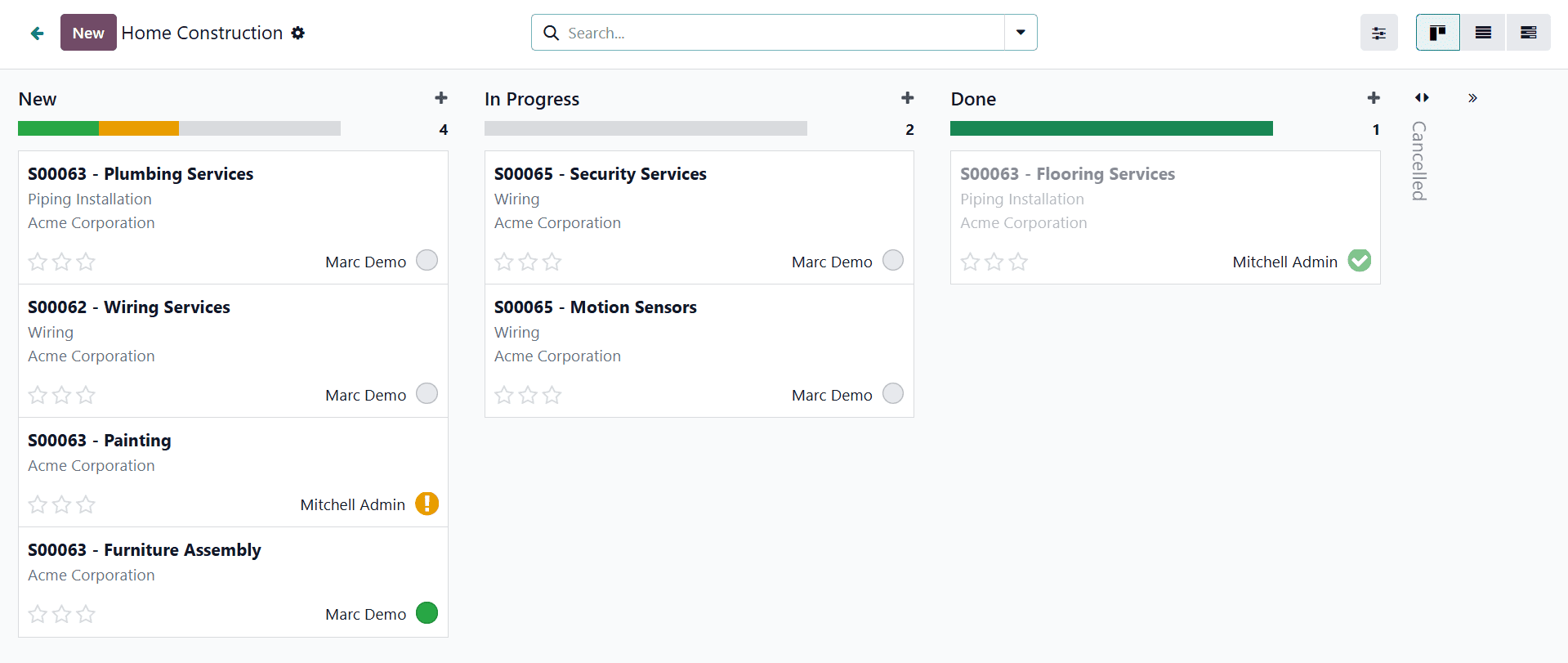
Task: Add a task in New column
Action: pos(441,98)
